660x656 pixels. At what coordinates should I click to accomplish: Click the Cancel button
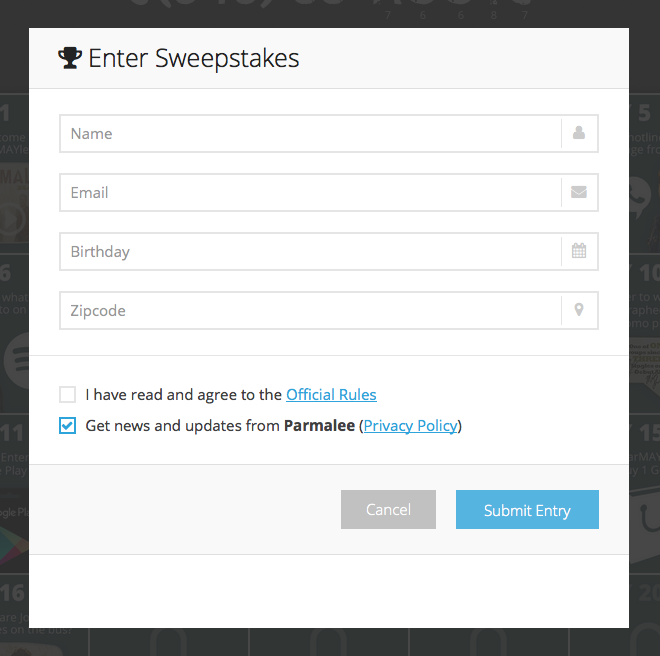pyautogui.click(x=388, y=509)
